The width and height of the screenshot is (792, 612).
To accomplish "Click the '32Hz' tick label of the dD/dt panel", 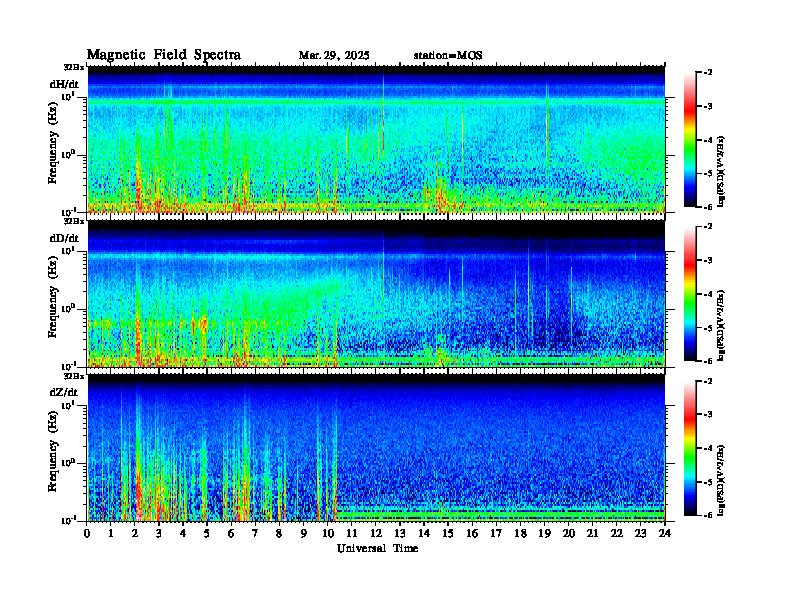I will [x=74, y=221].
